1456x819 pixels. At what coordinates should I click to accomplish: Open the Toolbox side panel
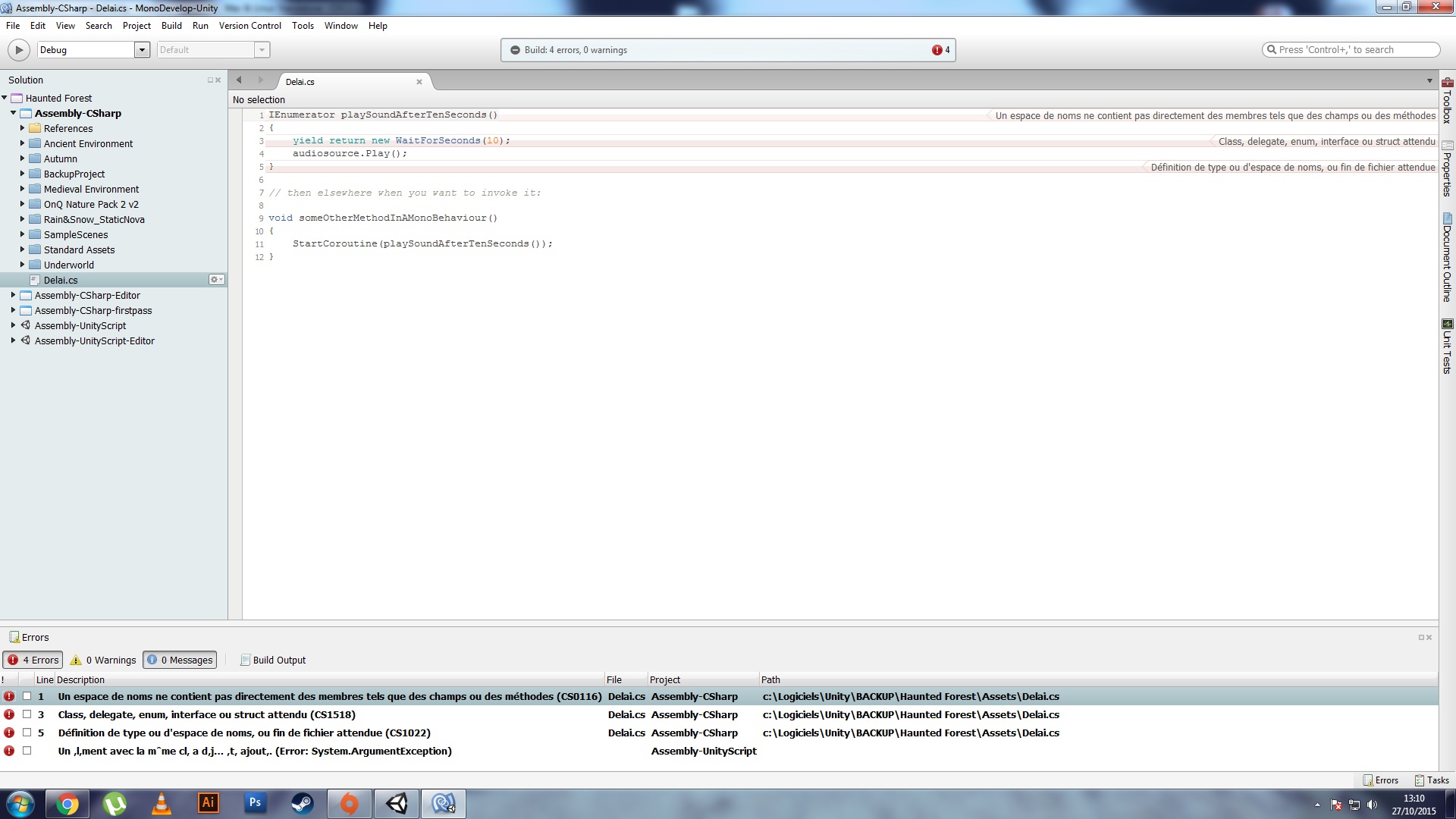(1447, 101)
